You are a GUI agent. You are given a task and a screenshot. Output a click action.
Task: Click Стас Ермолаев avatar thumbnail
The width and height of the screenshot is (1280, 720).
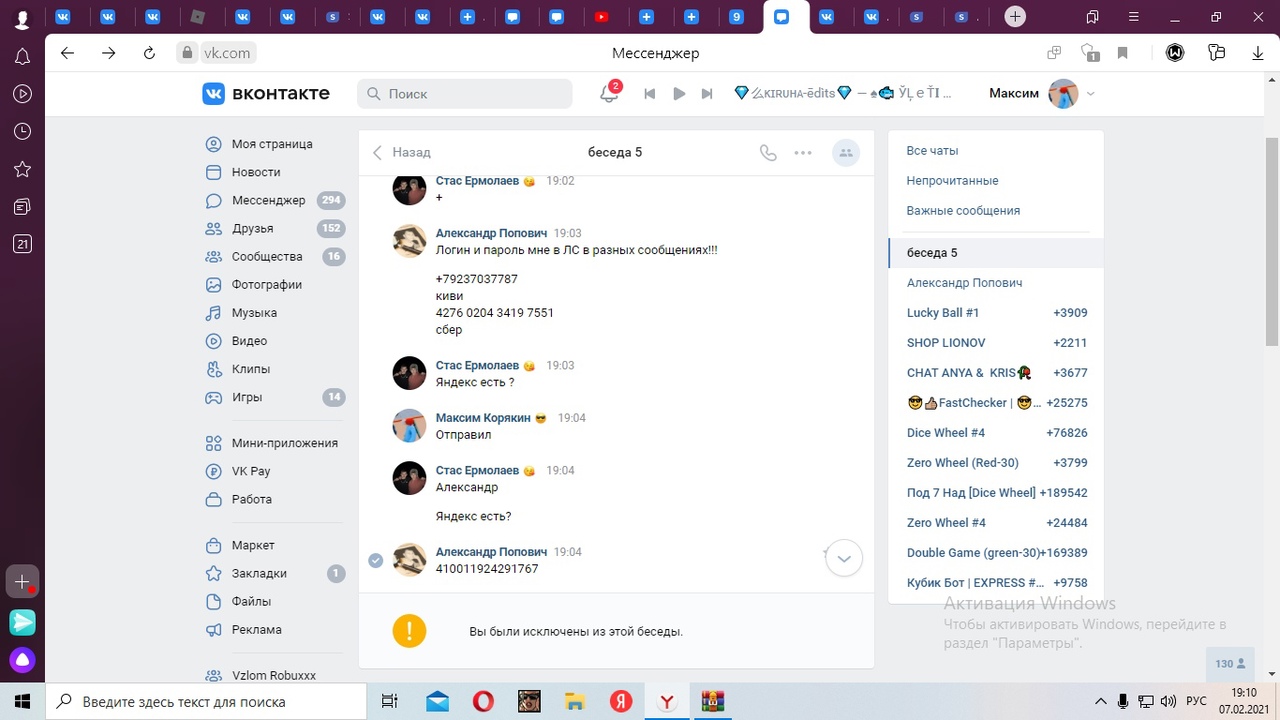tap(409, 373)
